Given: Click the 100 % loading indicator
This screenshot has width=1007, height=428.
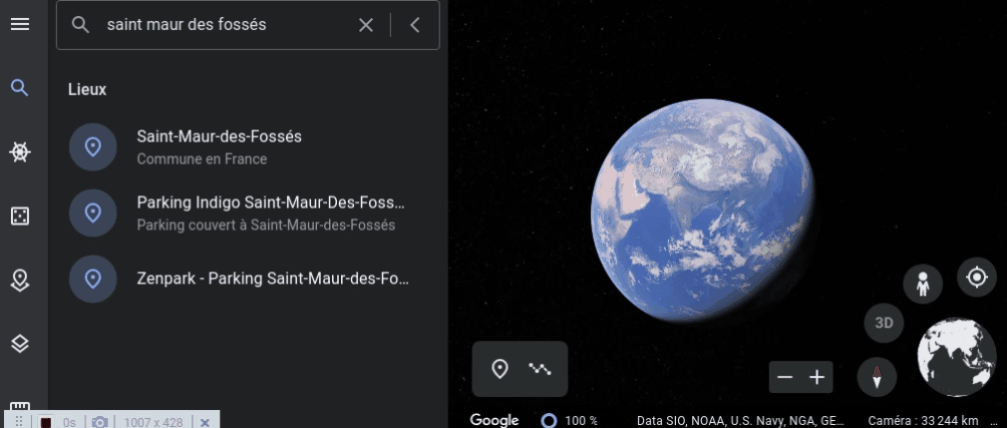Looking at the screenshot, I should [x=570, y=421].
